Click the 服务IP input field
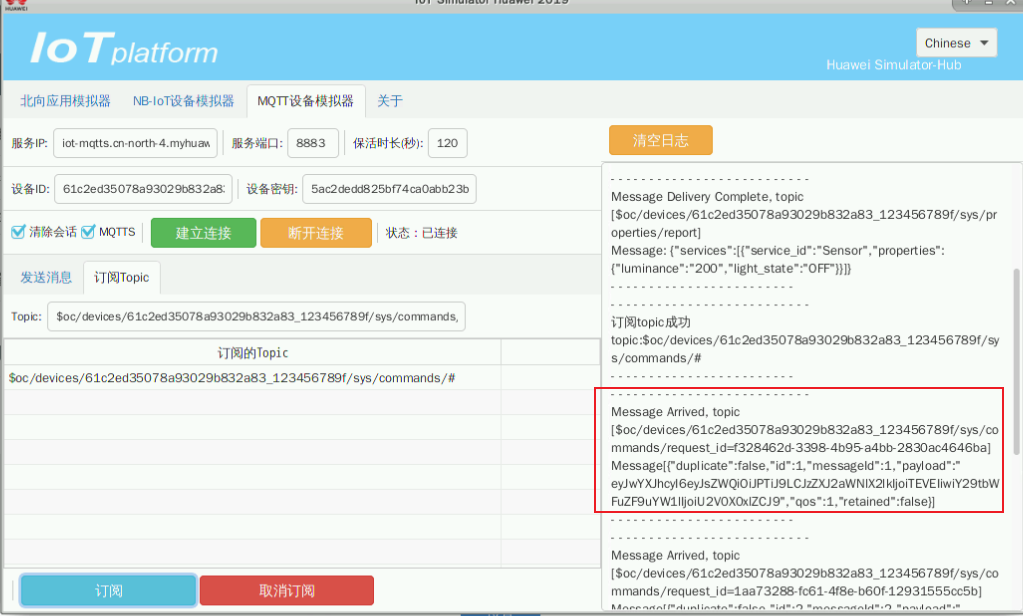 pos(135,143)
